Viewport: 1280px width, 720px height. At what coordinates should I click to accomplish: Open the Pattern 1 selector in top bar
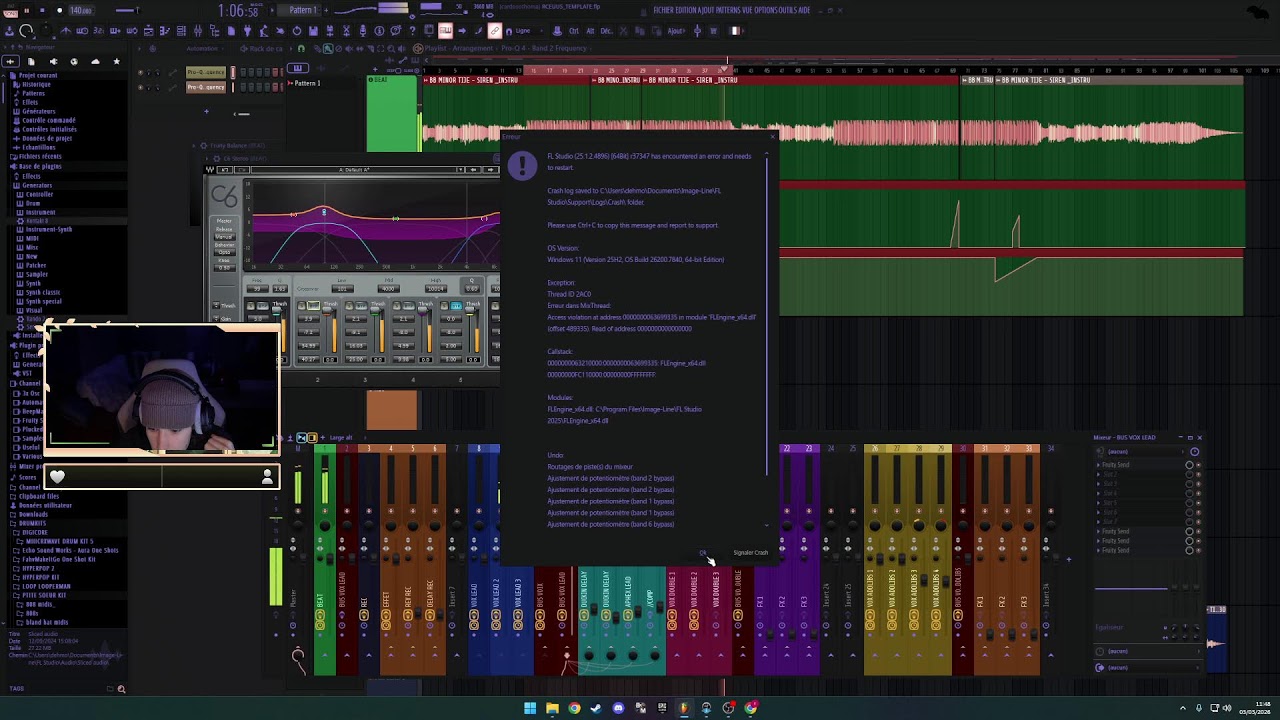click(302, 10)
